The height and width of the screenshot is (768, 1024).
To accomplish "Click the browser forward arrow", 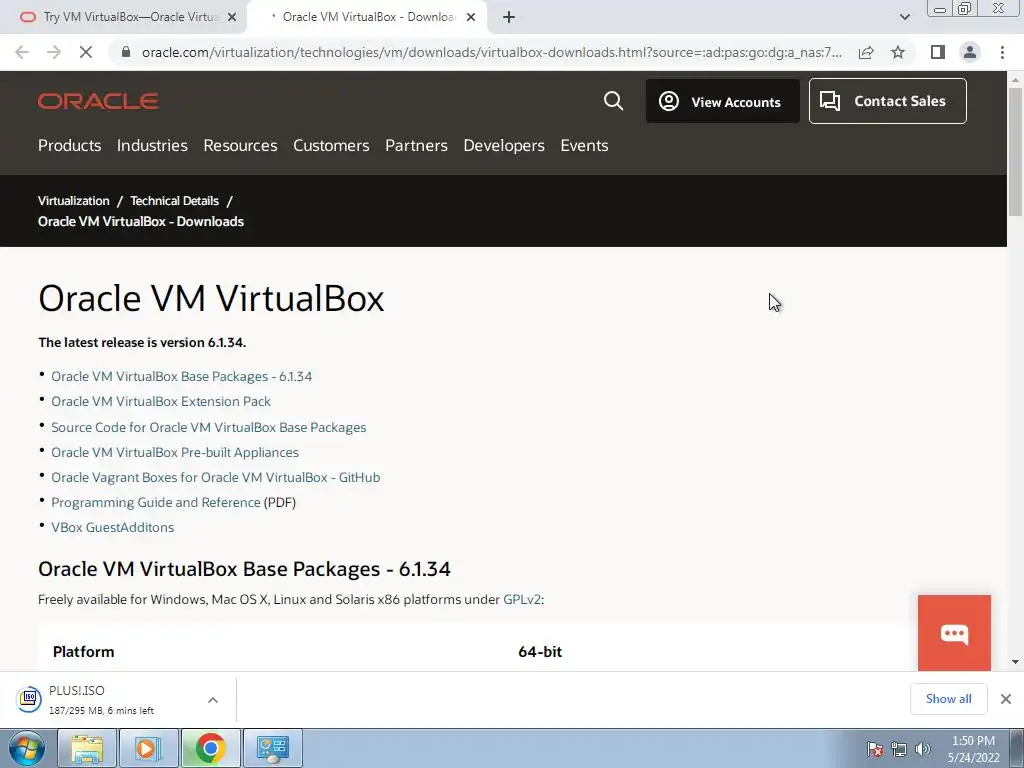I will click(54, 52).
